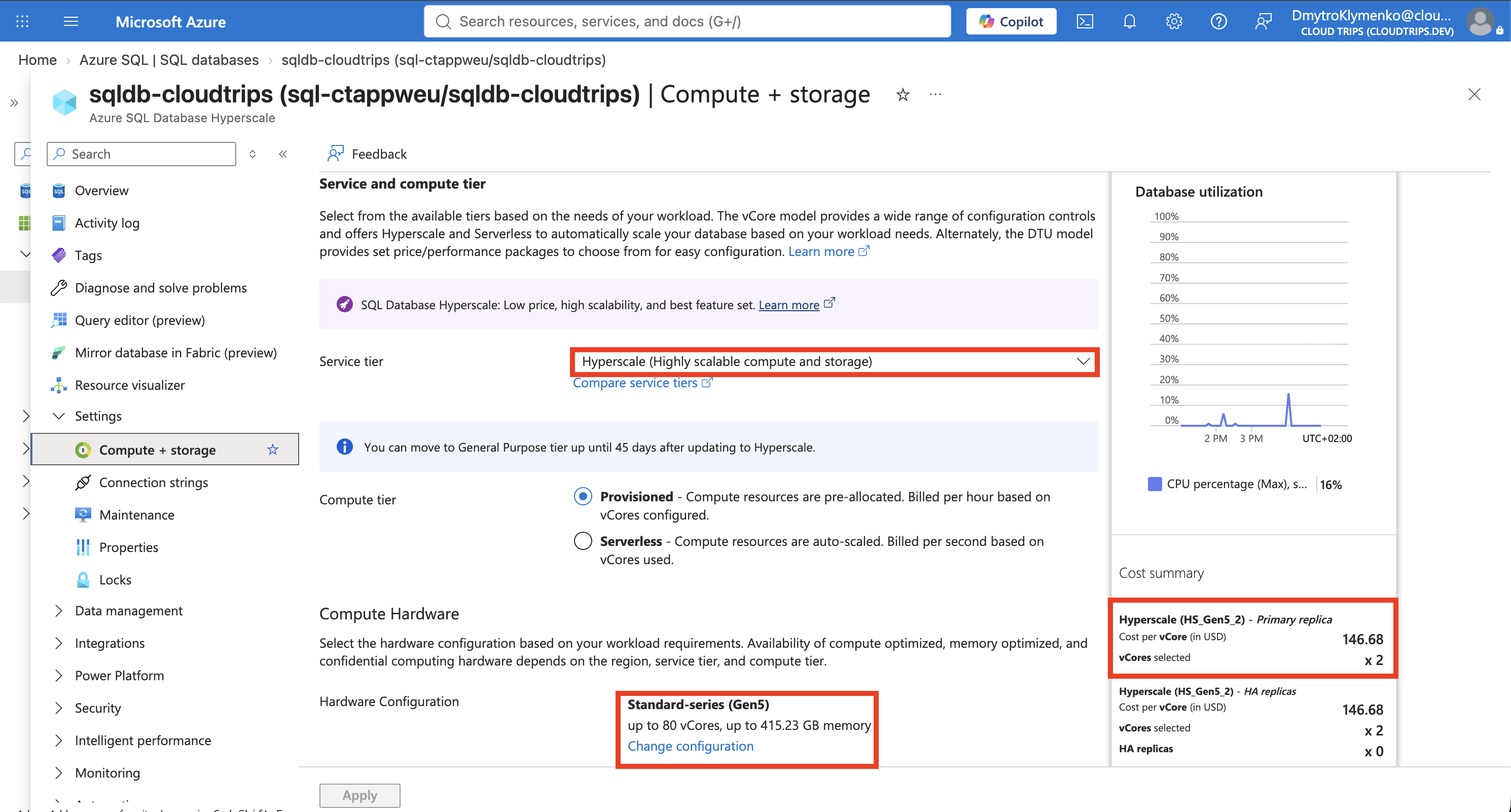
Task: Open the hamburger portal menu
Action: point(71,22)
